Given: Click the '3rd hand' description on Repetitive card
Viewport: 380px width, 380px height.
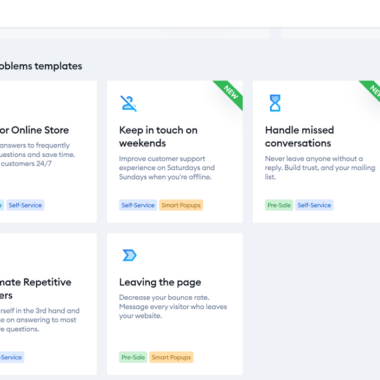Looking at the screenshot, I should tap(40, 320).
